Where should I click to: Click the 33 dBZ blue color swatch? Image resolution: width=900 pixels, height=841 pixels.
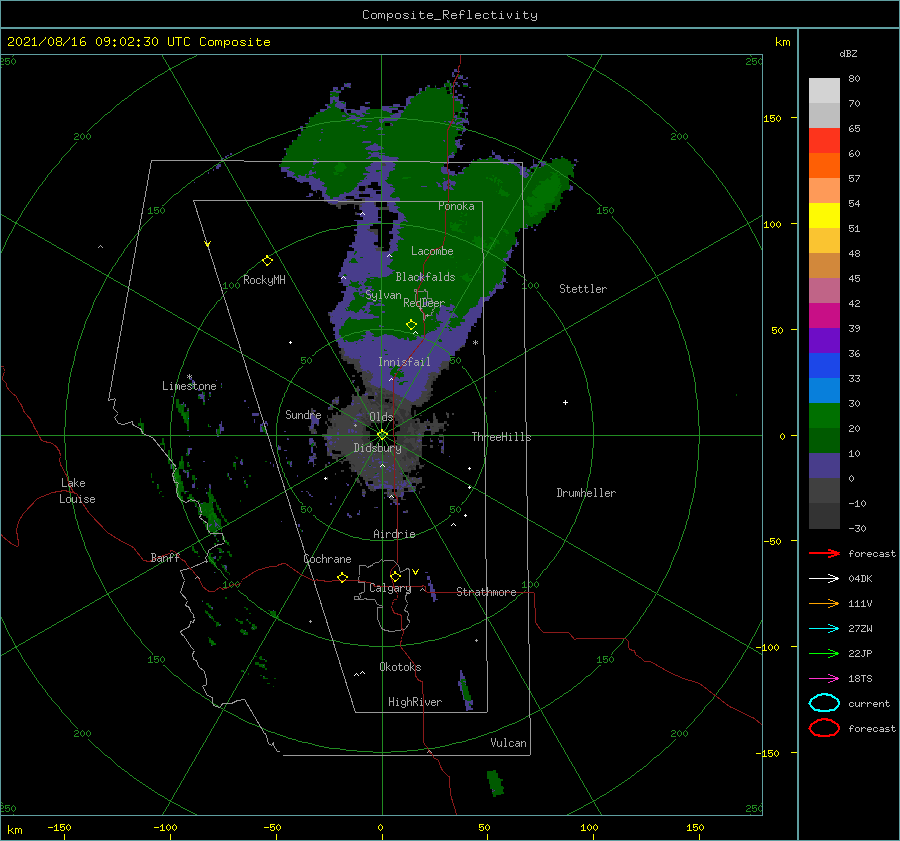pos(824,365)
